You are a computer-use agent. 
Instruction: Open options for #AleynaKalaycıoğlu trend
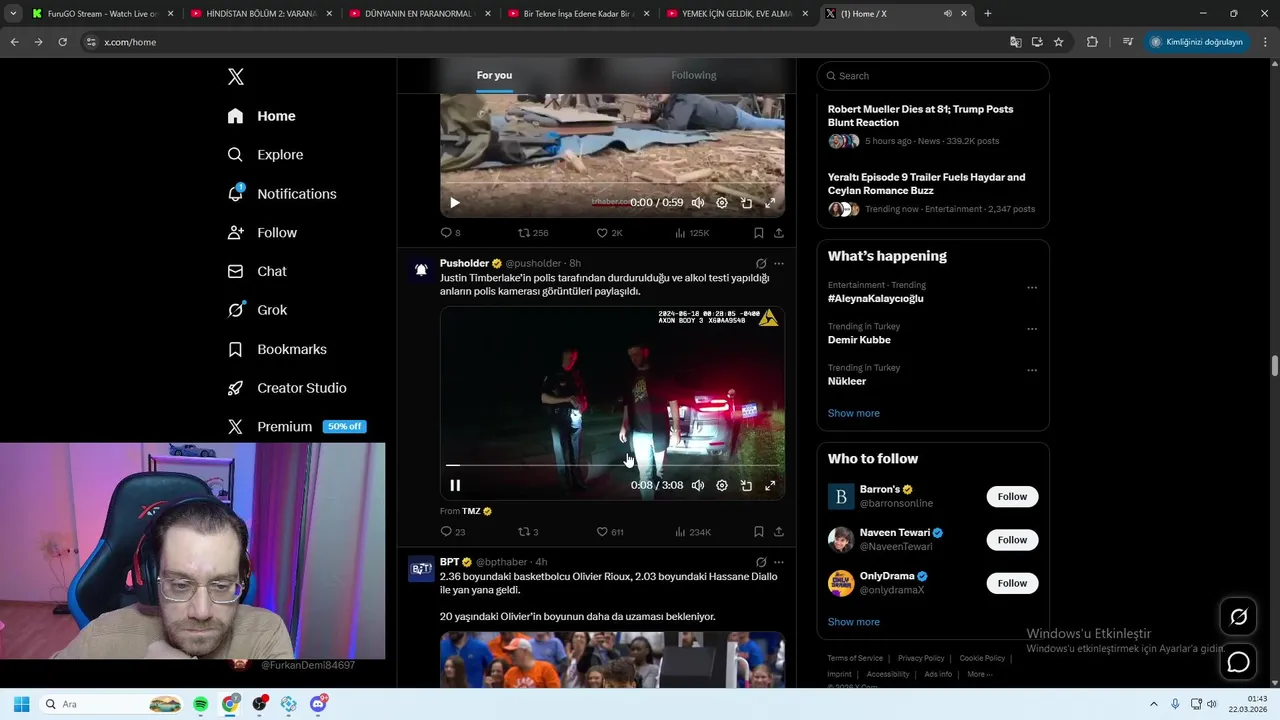tap(1032, 288)
